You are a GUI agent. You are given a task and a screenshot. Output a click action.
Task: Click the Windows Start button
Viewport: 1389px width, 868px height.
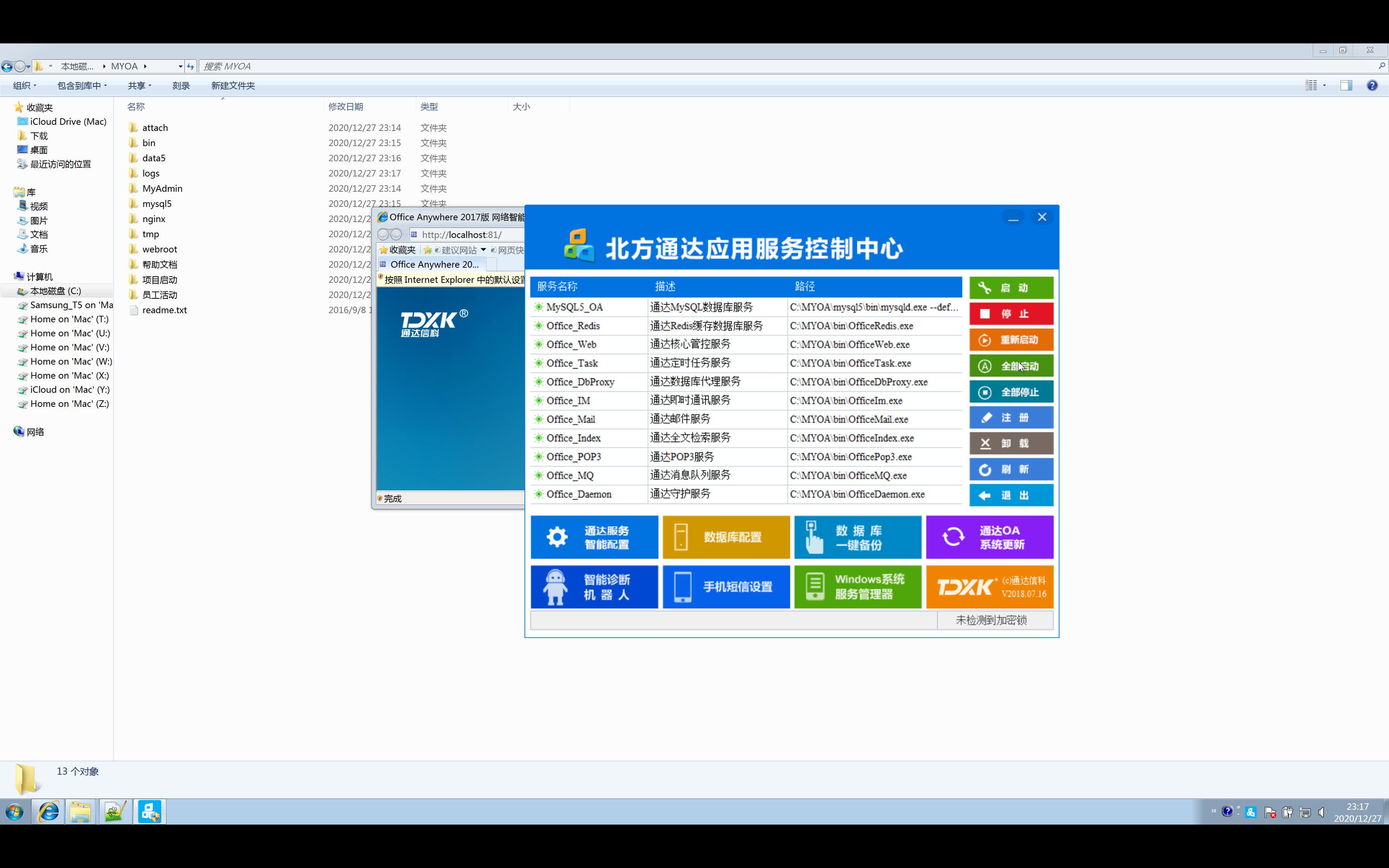pos(15,812)
